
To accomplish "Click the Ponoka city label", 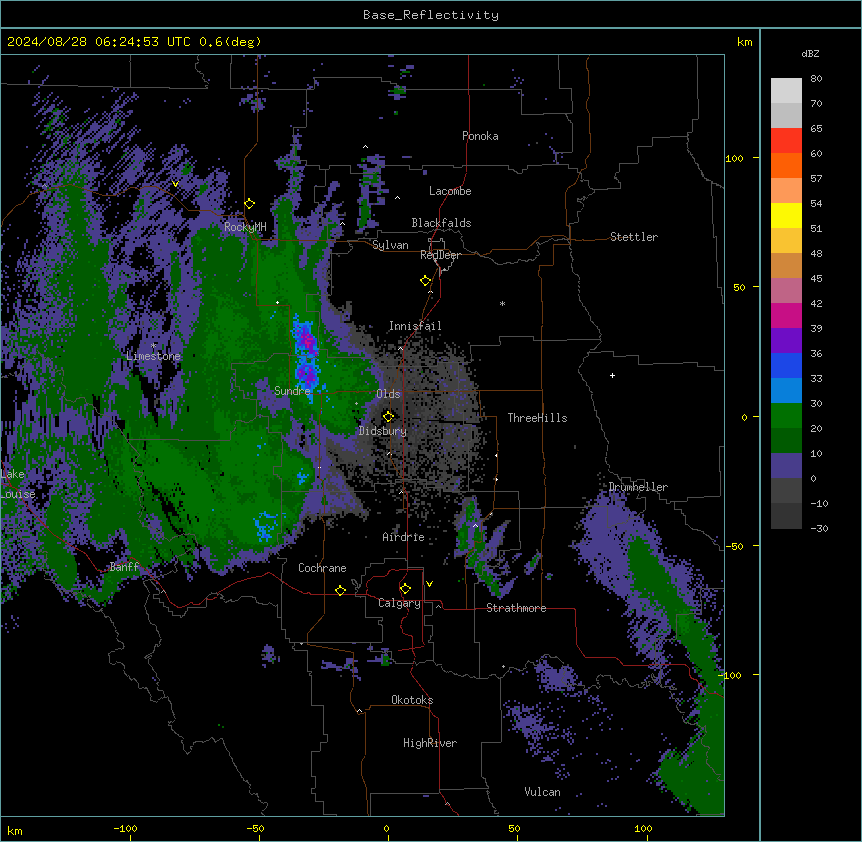I will pos(480,136).
